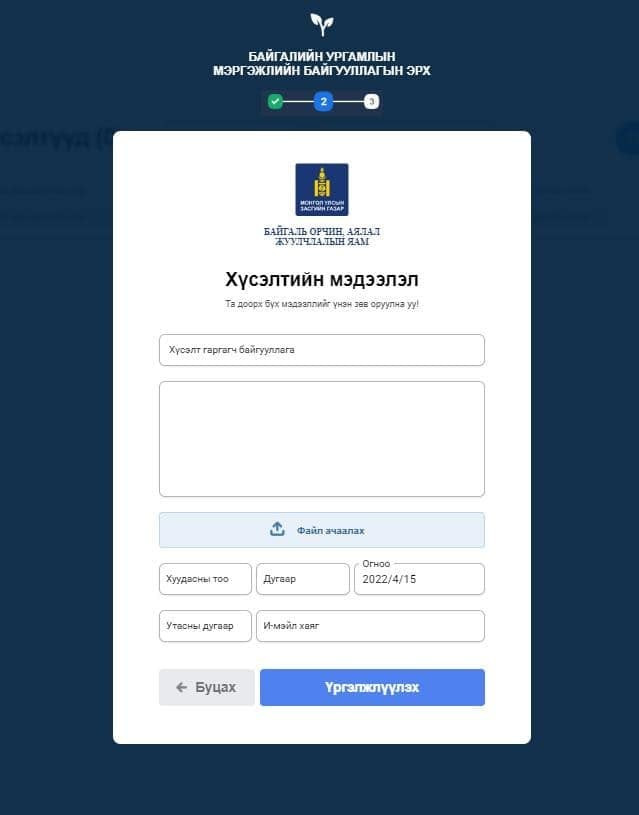Focus the Дугаар input field

point(303,579)
